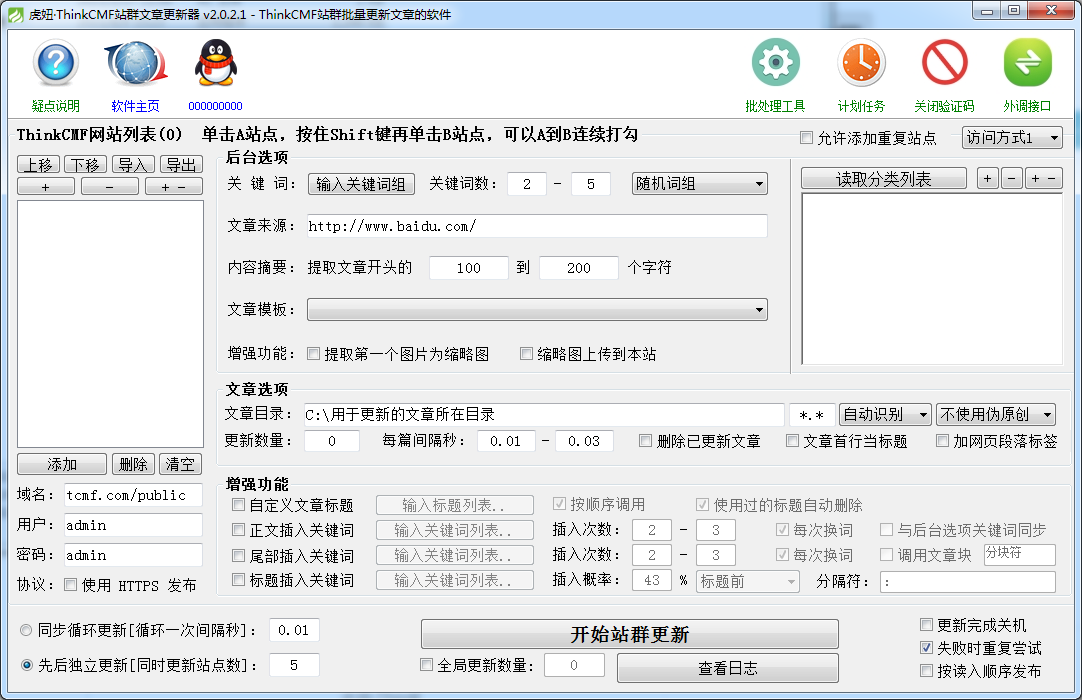The image size is (1082, 700).
Task: Click the 循环一次间隔秒 field
Action: coord(294,630)
